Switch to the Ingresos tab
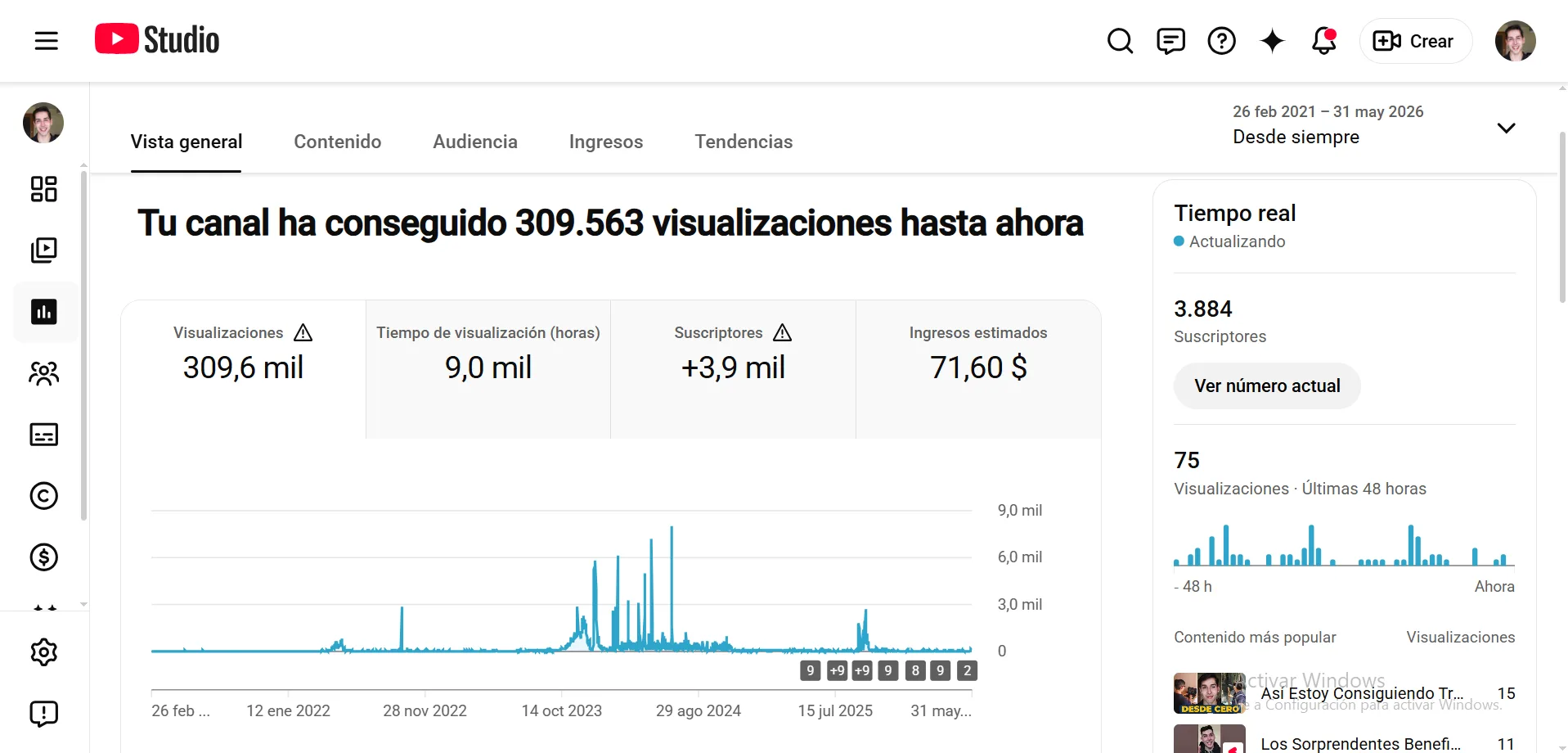Viewport: 1568px width, 753px height. pos(606,142)
